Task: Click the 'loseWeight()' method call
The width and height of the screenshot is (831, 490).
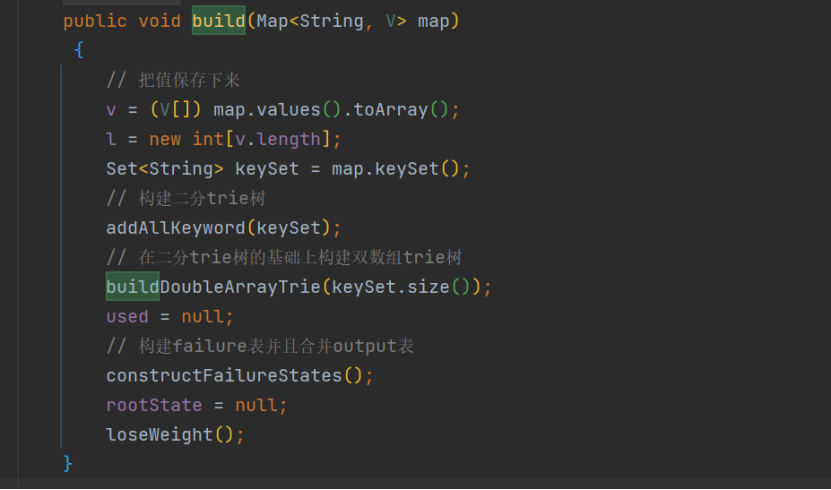Action: (170, 435)
